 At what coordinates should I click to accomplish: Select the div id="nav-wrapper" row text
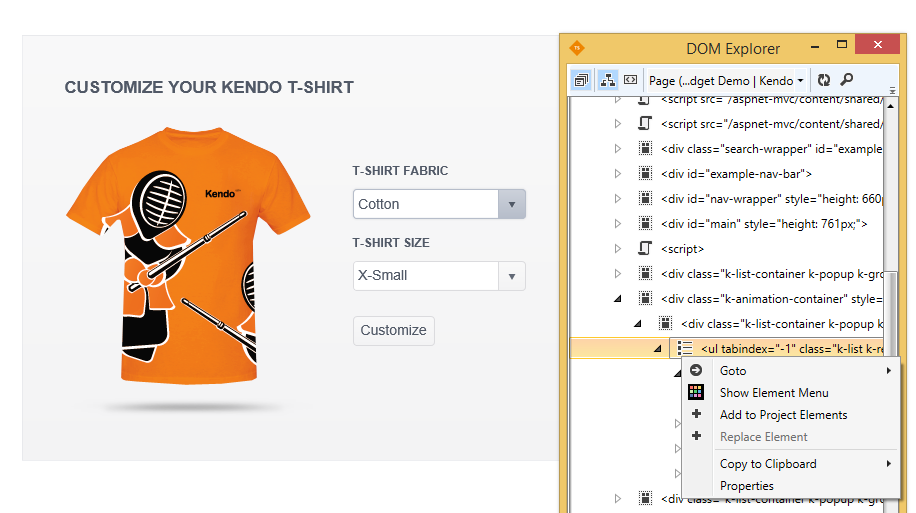772,199
